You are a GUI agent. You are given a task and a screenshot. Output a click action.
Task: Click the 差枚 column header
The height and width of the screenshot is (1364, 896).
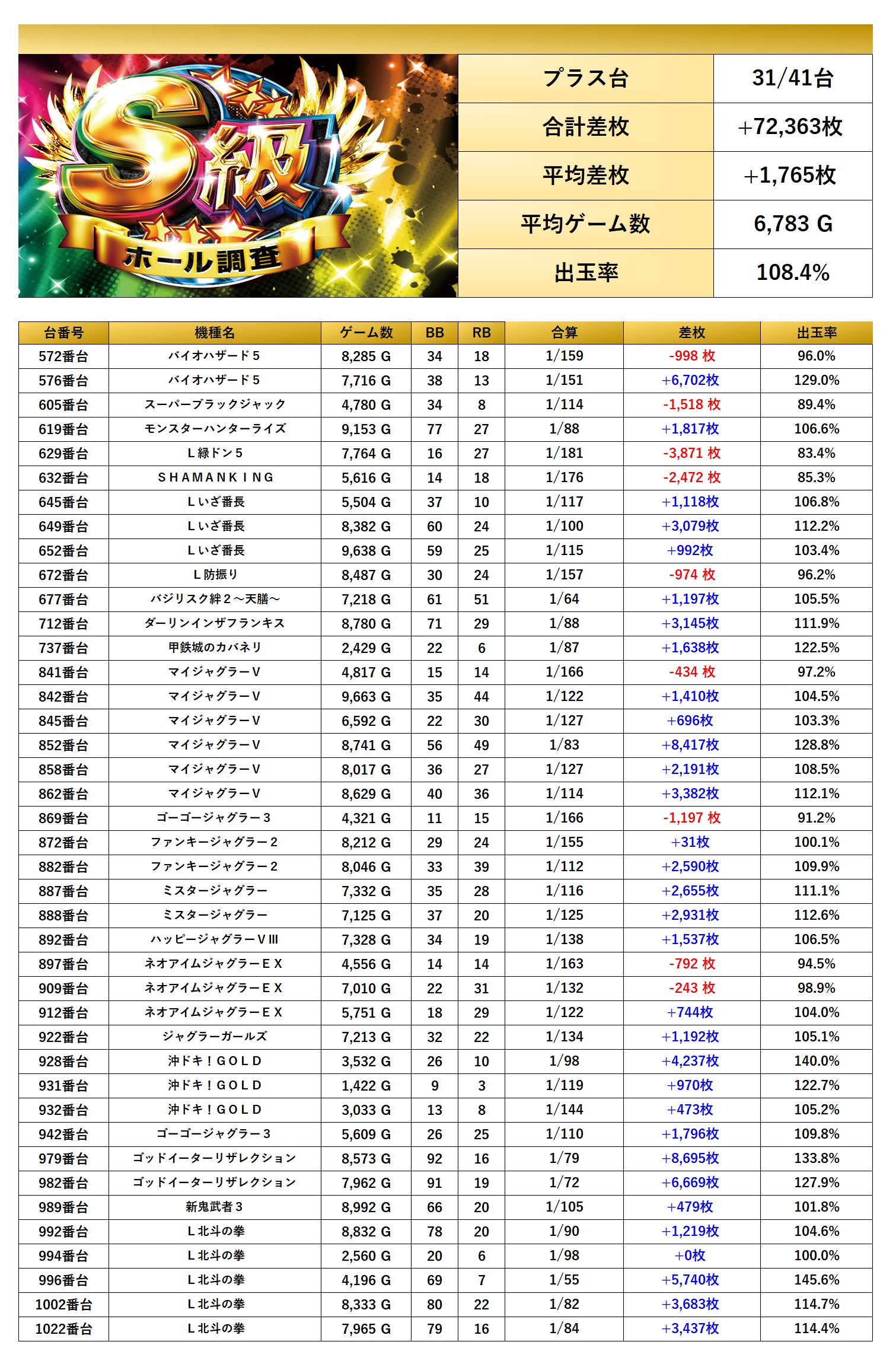tap(691, 333)
